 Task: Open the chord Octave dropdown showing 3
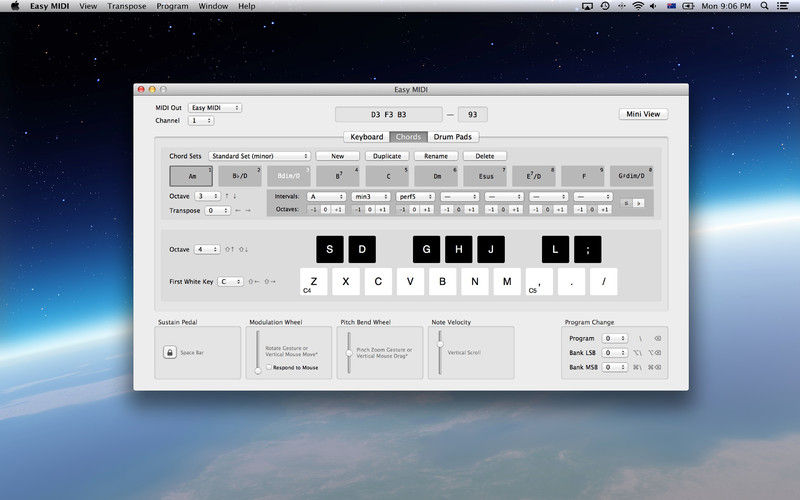(x=208, y=196)
